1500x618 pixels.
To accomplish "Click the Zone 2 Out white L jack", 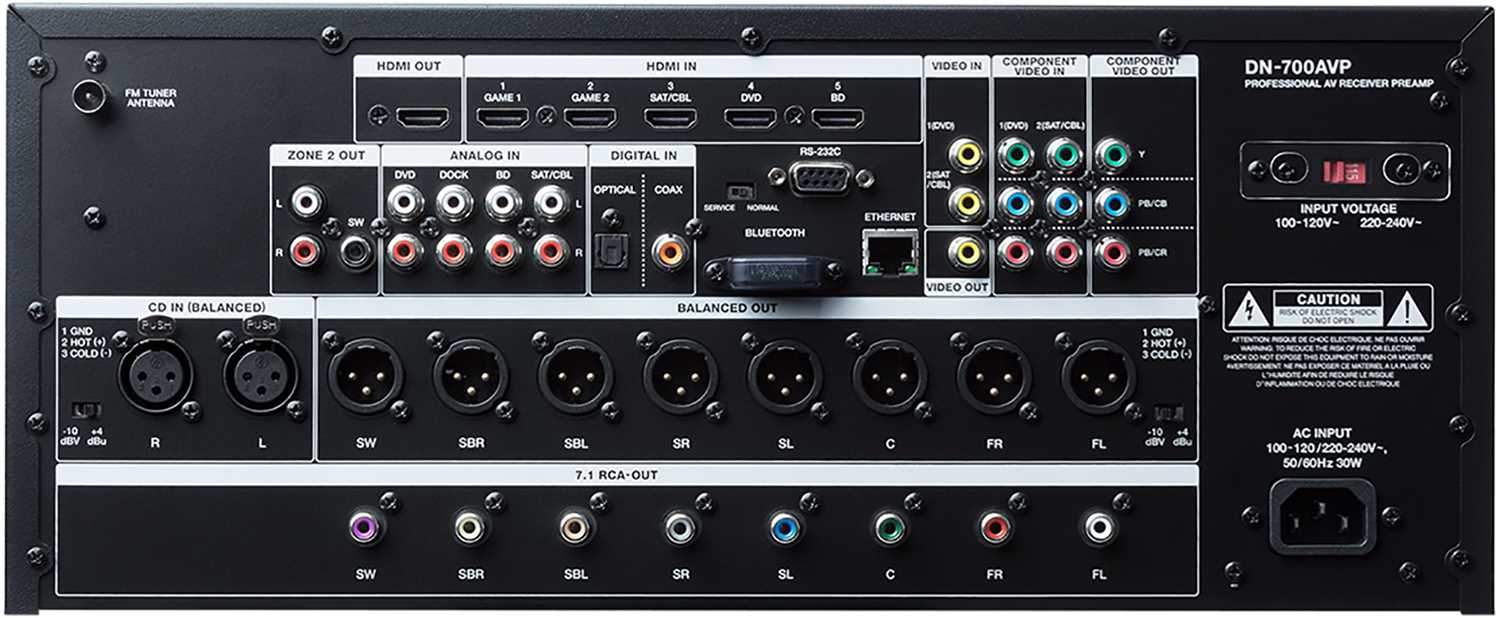I will coord(308,203).
